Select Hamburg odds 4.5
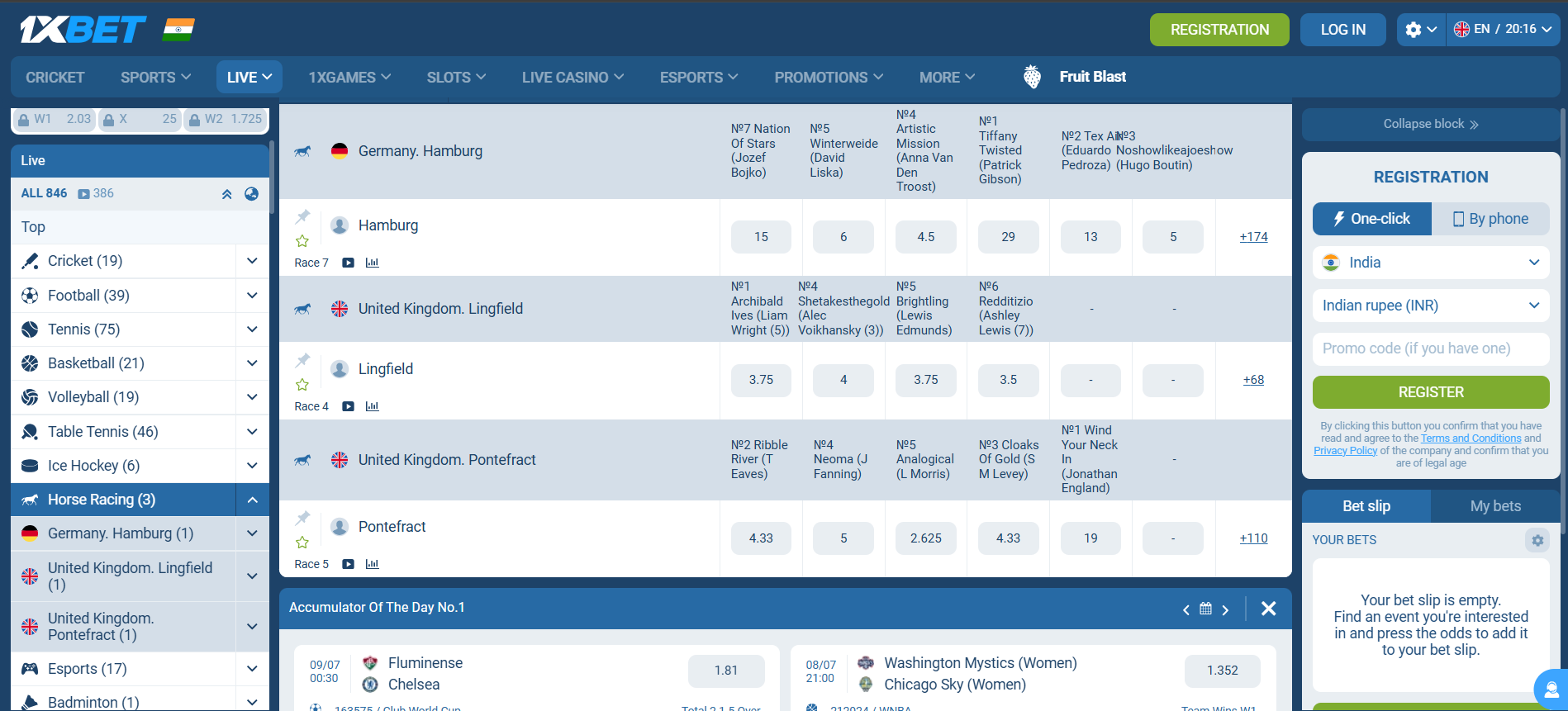This screenshot has height=711, width=1568. coord(926,237)
